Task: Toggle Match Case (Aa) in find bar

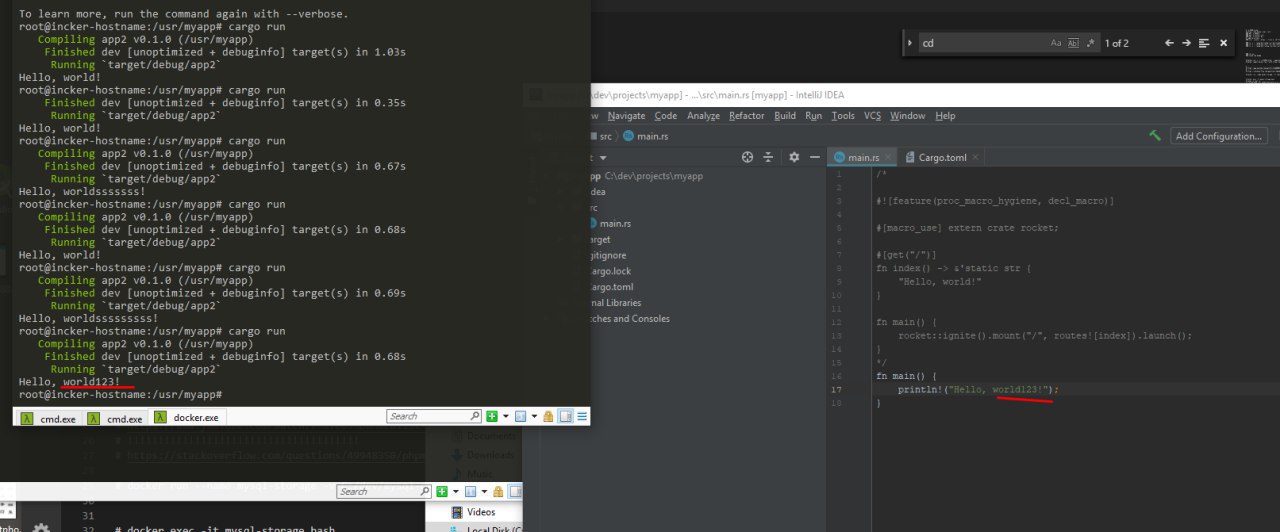Action: [1056, 43]
